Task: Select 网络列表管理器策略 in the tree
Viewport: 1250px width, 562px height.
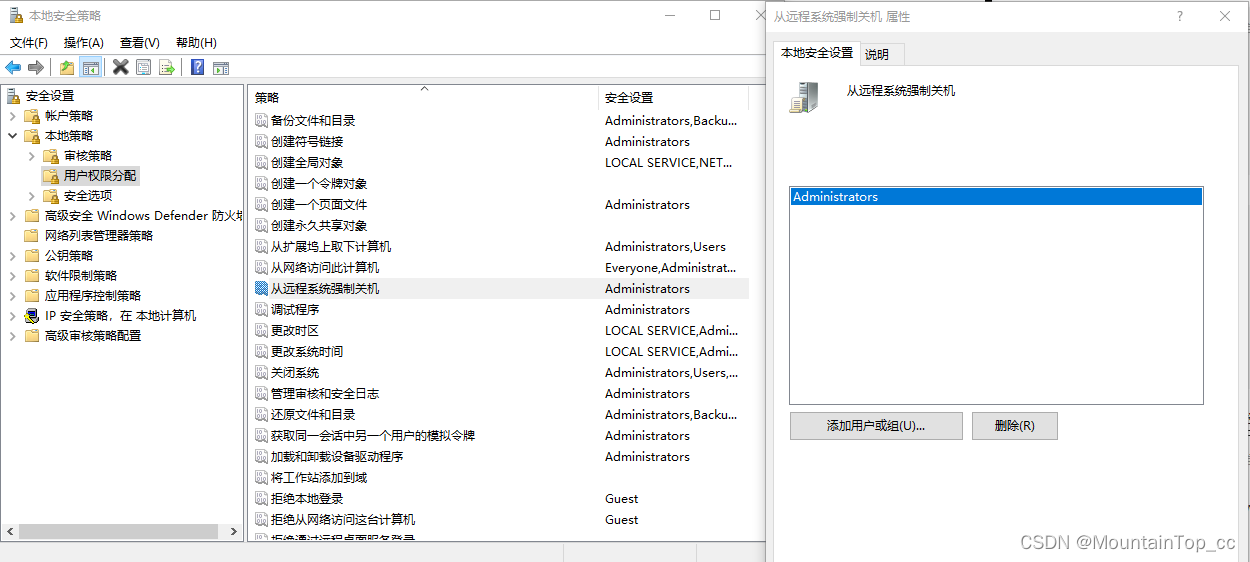Action: pyautogui.click(x=99, y=236)
